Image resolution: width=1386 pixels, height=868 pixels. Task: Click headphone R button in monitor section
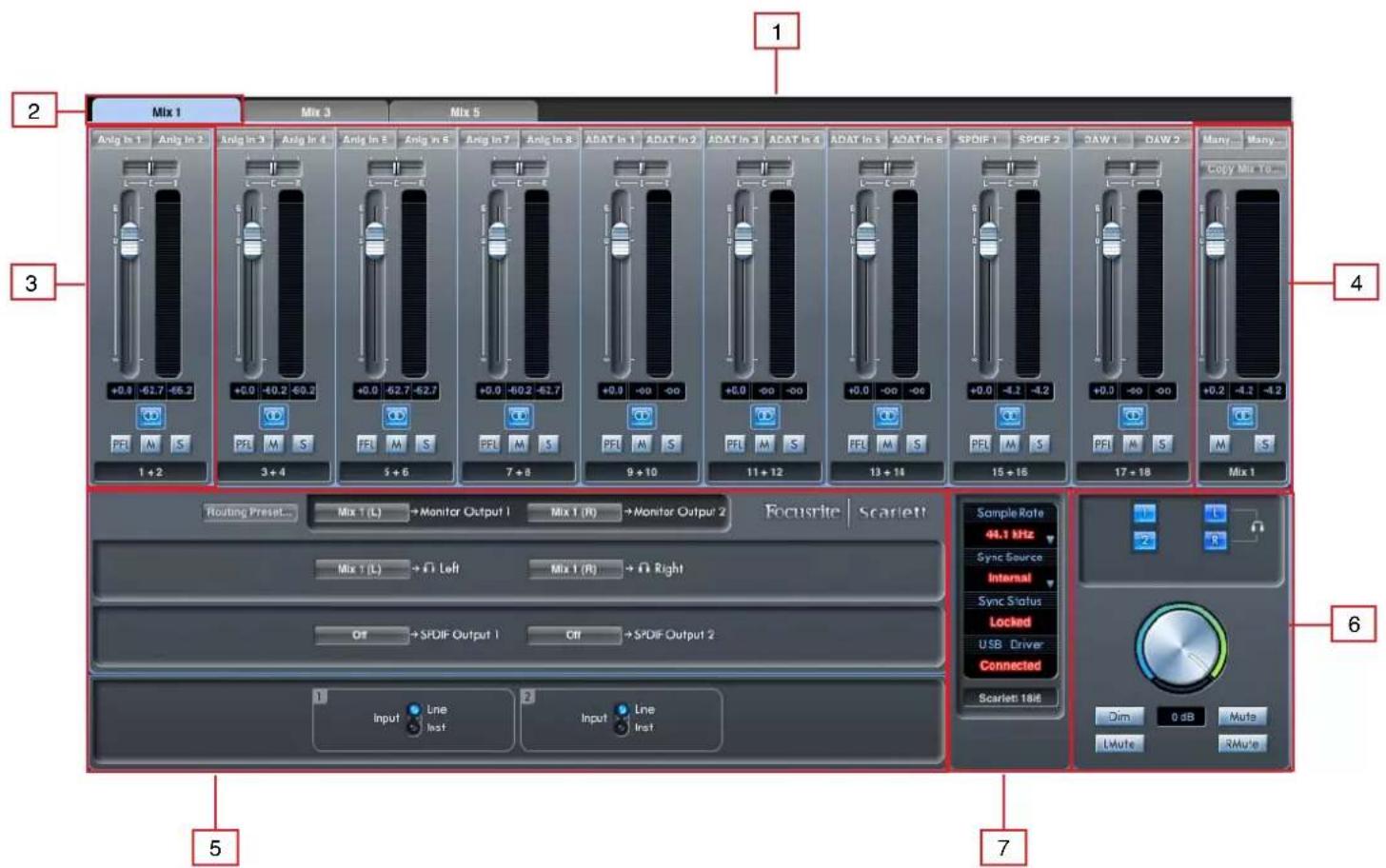(x=1216, y=541)
